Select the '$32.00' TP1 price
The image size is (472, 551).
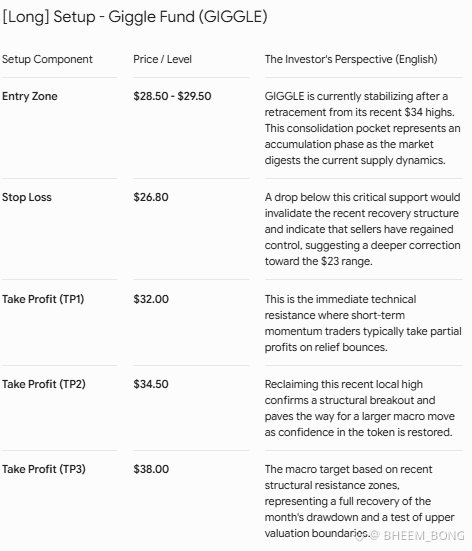click(x=151, y=299)
